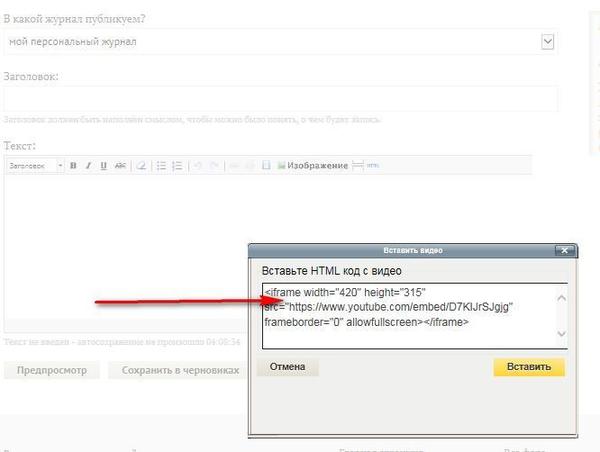Insert a bulleted list
The image size is (600, 452).
(160, 165)
